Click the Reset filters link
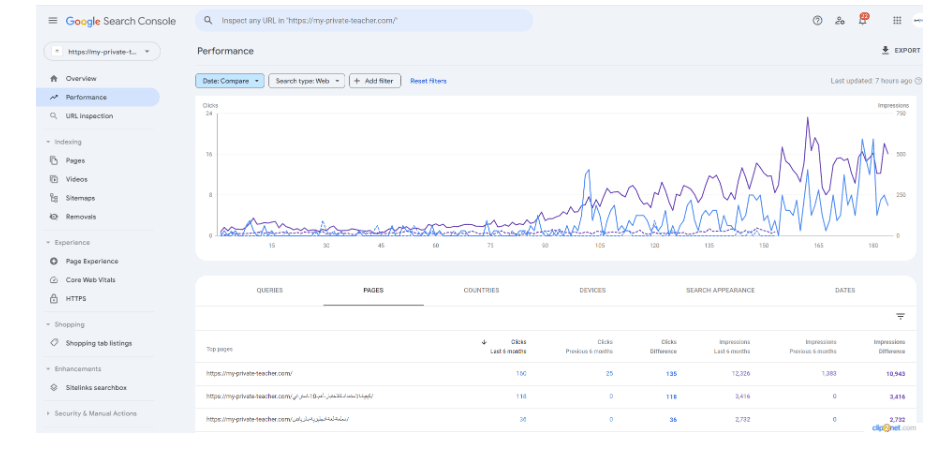This screenshot has height=460, width=941. 428,81
